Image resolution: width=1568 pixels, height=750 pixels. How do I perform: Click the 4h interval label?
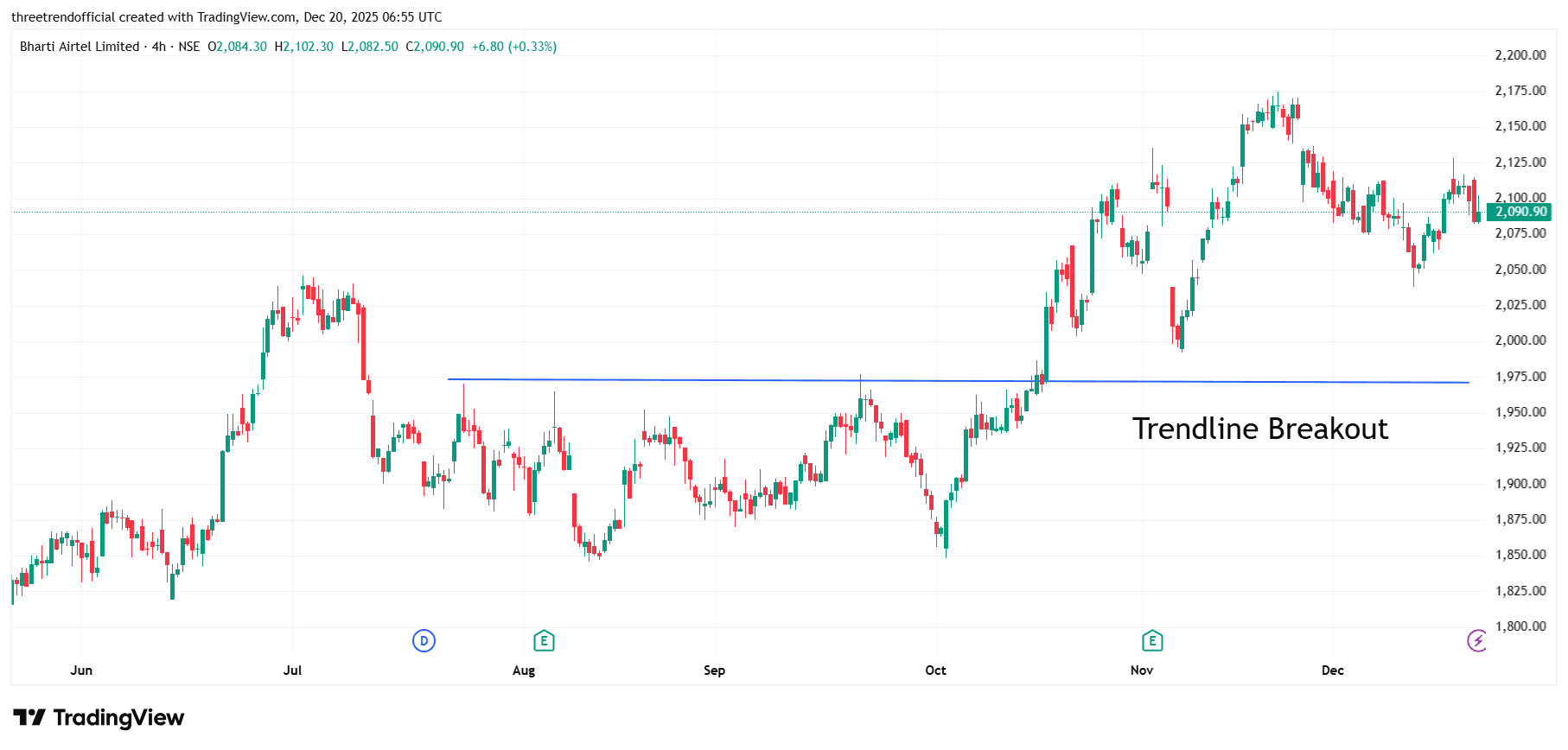tap(159, 47)
